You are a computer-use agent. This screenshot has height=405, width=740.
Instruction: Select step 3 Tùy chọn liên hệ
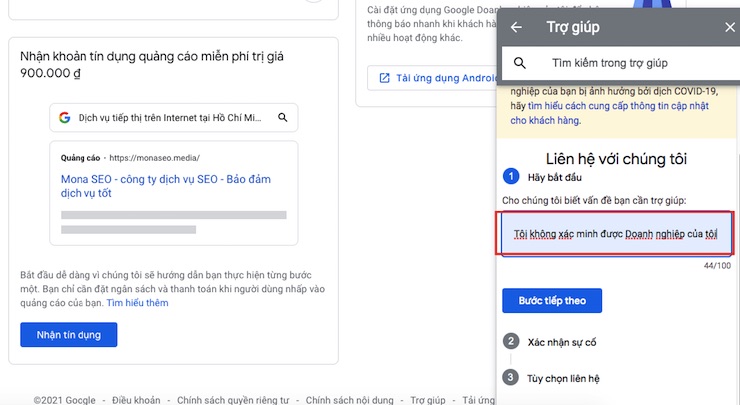551,378
